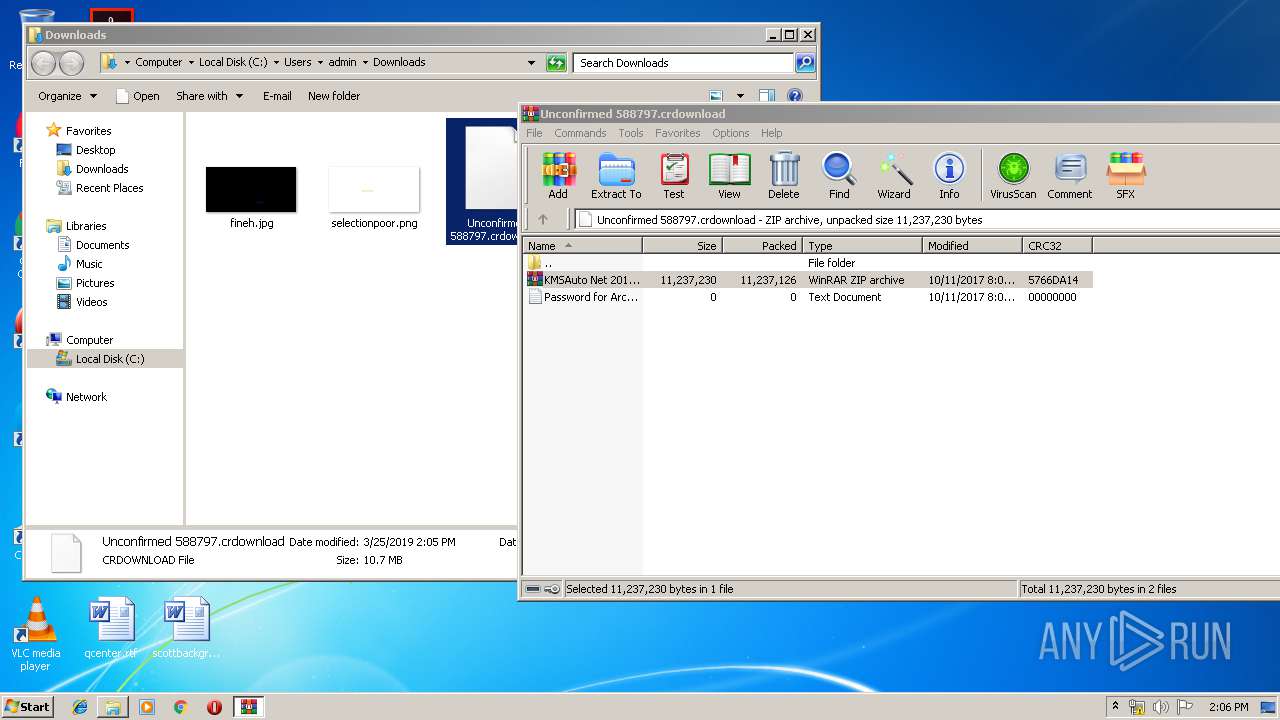
Task: Select the KMSAuto Net archive row
Action: [808, 280]
